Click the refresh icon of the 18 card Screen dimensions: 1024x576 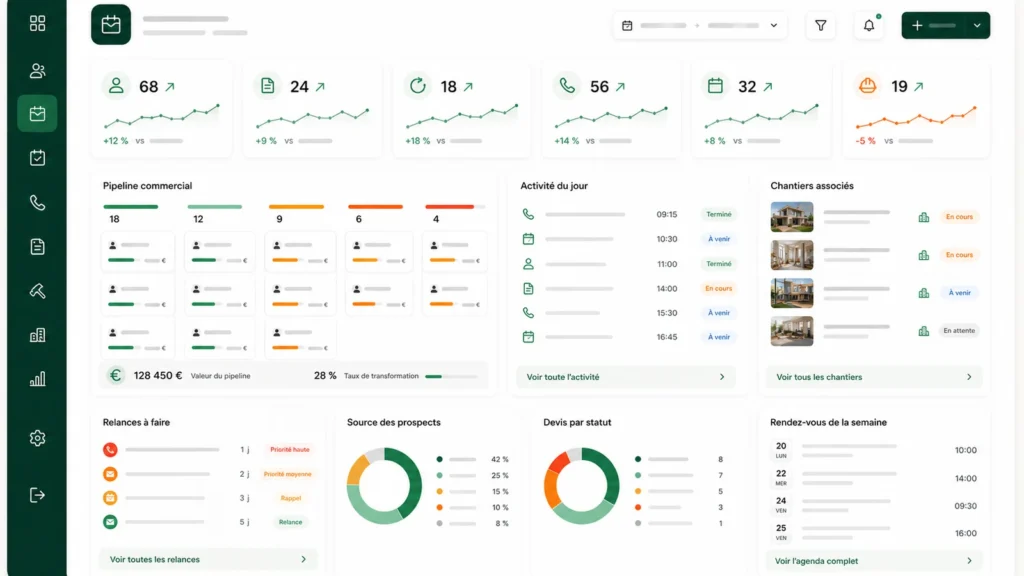pyautogui.click(x=417, y=86)
